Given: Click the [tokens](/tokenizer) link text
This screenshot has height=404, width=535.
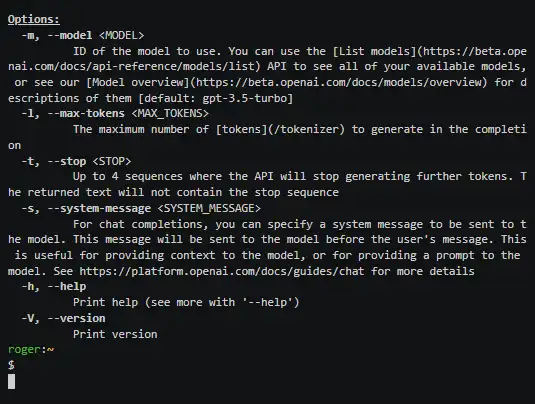Looking at the screenshot, I should click(x=280, y=129).
